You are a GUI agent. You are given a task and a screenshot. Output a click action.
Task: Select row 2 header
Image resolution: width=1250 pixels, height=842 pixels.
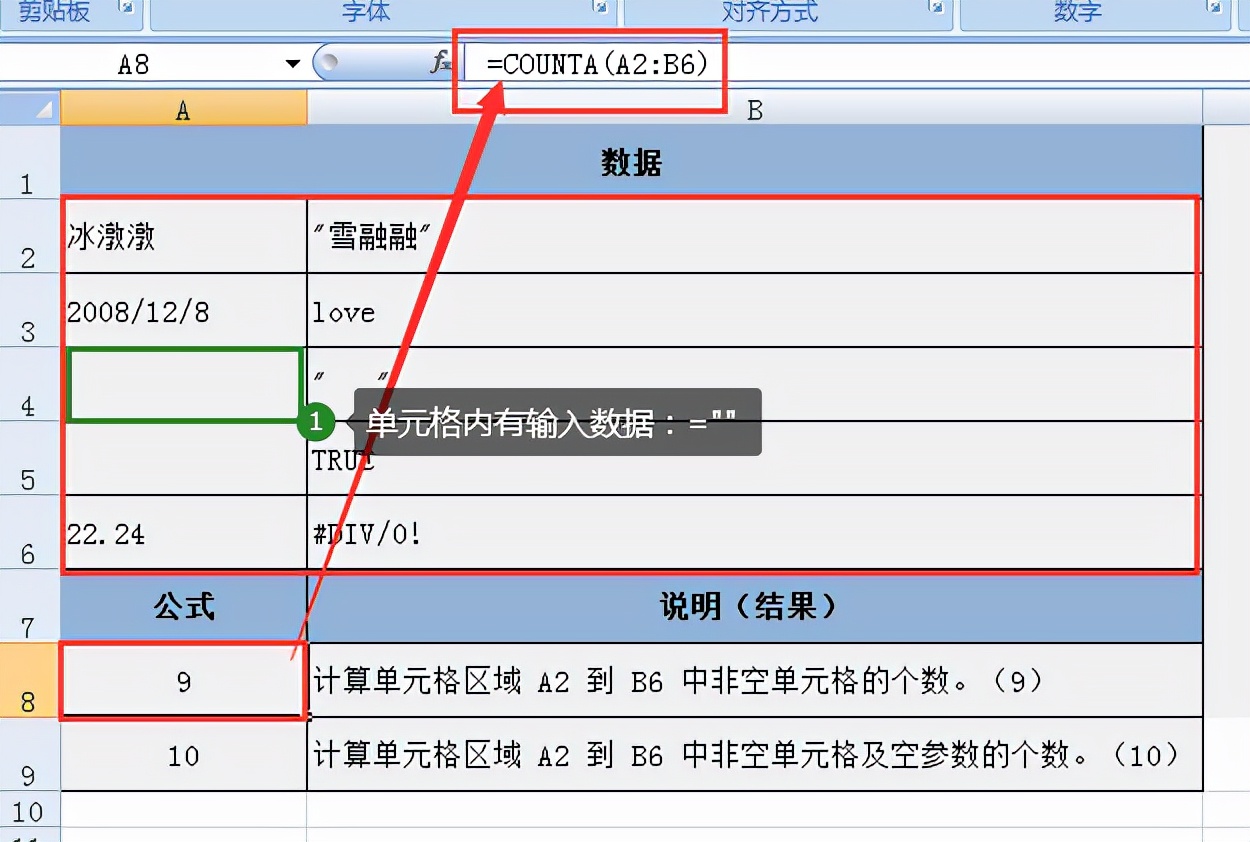pos(29,236)
